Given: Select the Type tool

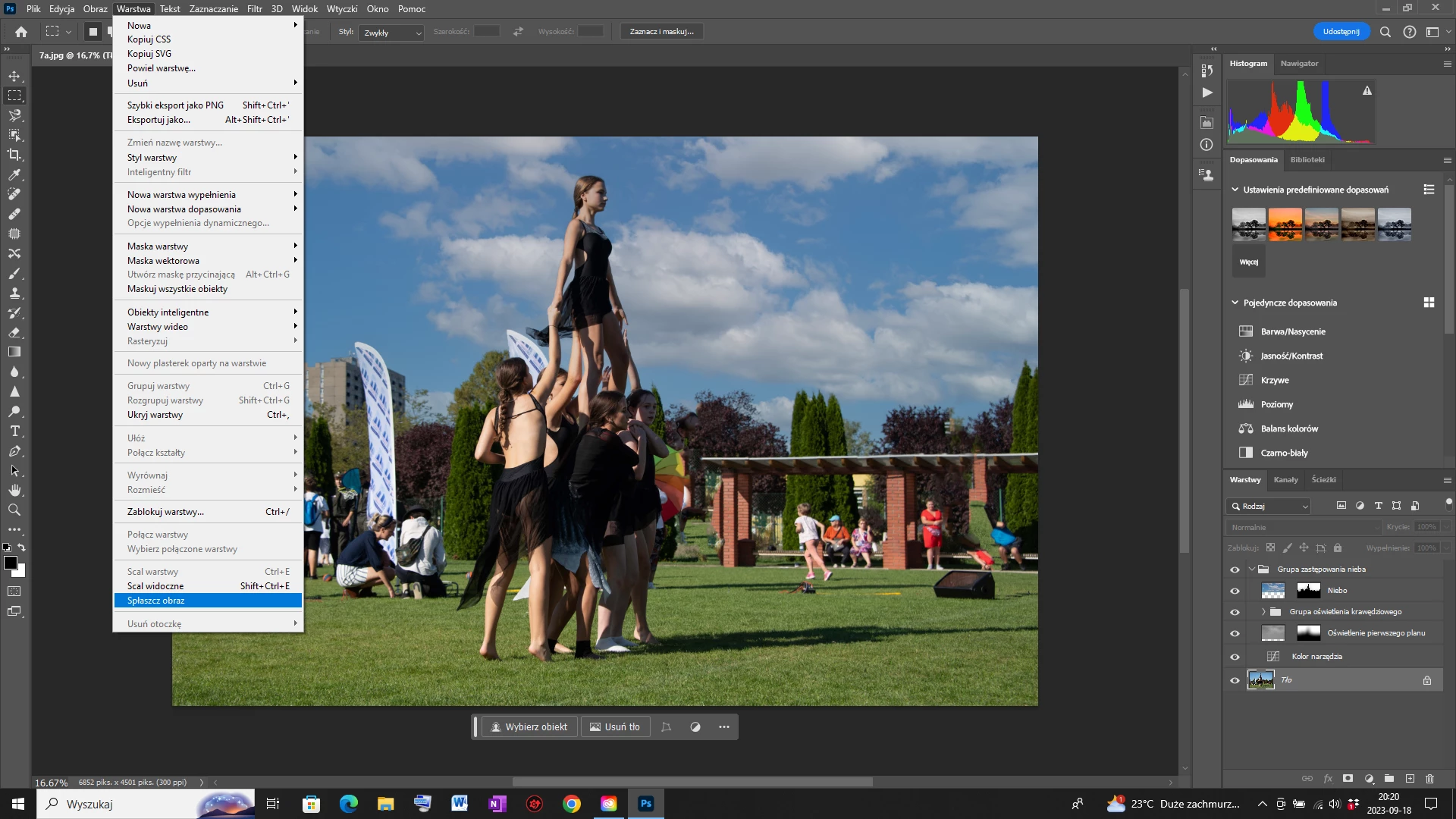Looking at the screenshot, I should click(14, 431).
